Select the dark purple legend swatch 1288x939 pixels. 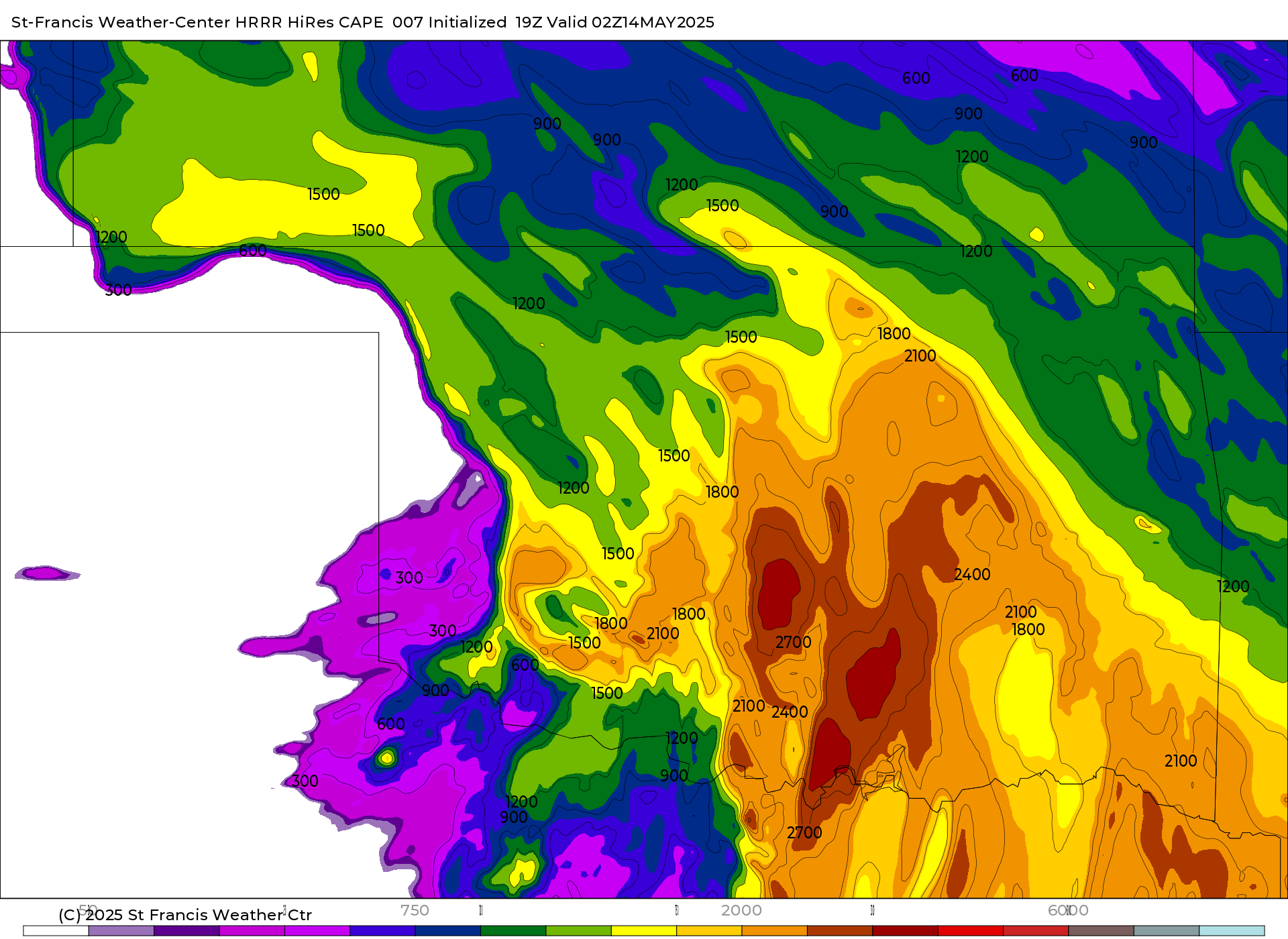click(186, 931)
